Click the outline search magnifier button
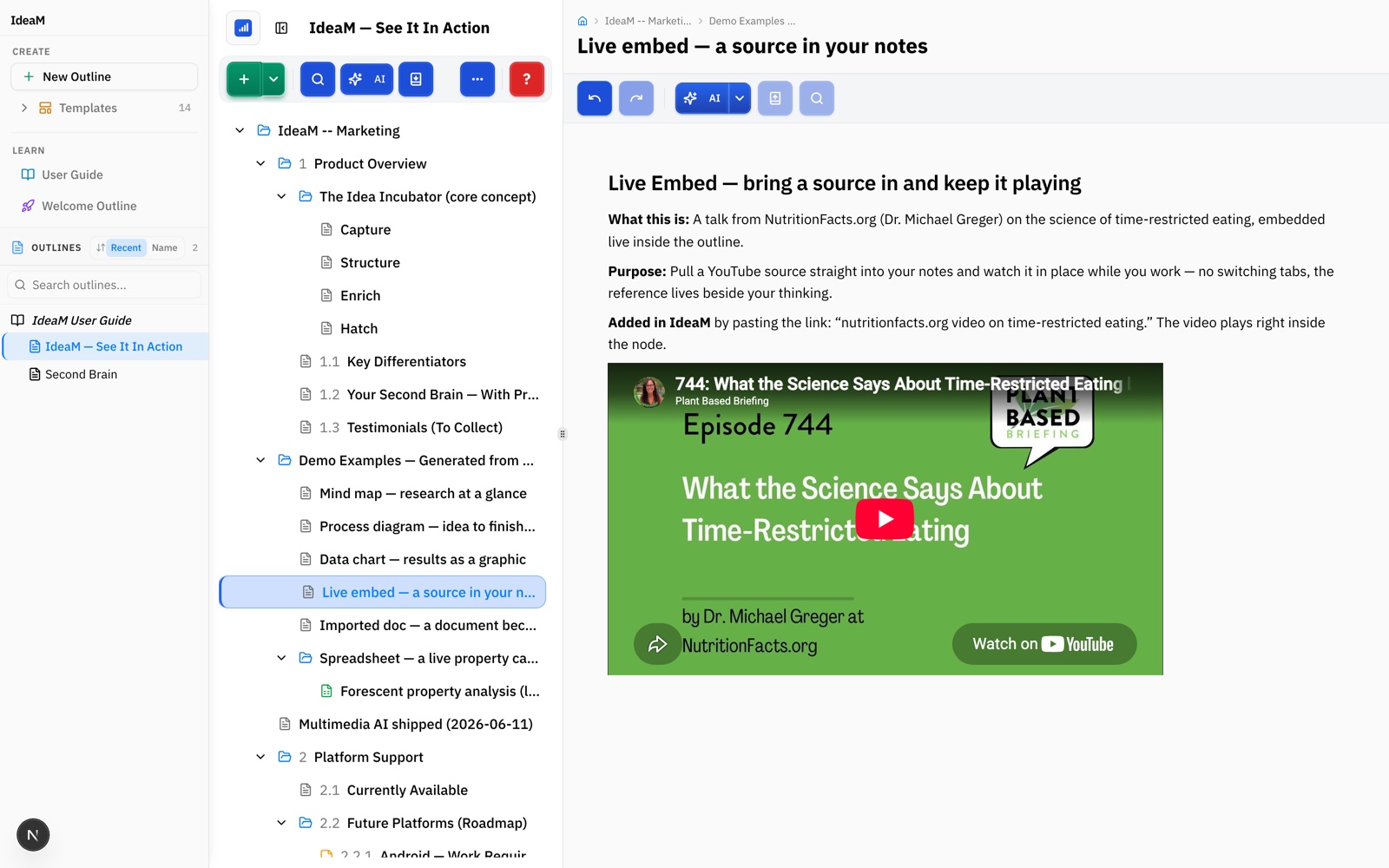Image resolution: width=1389 pixels, height=868 pixels. coord(318,79)
